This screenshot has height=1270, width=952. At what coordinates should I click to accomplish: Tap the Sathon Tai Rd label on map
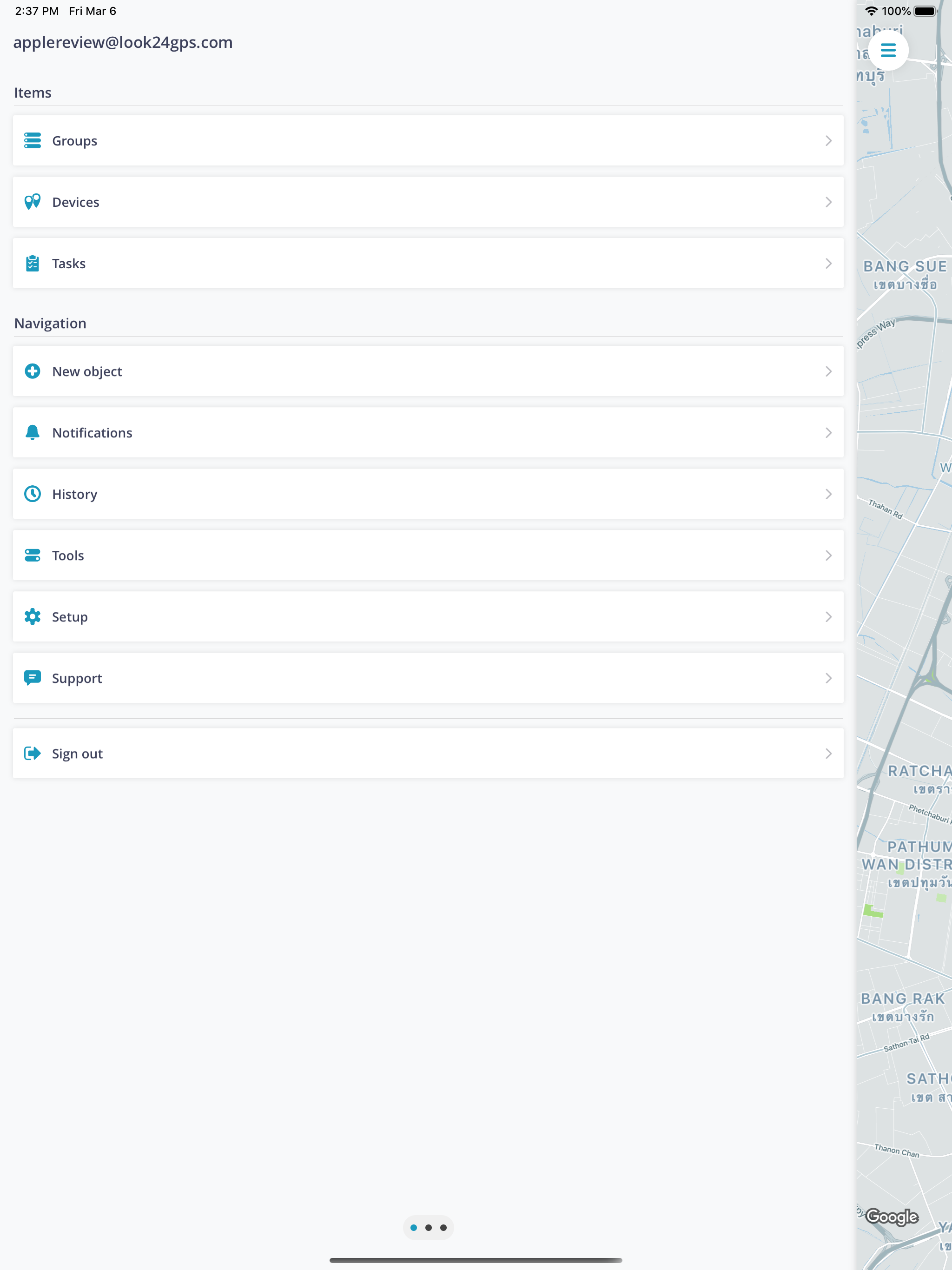click(x=906, y=1043)
